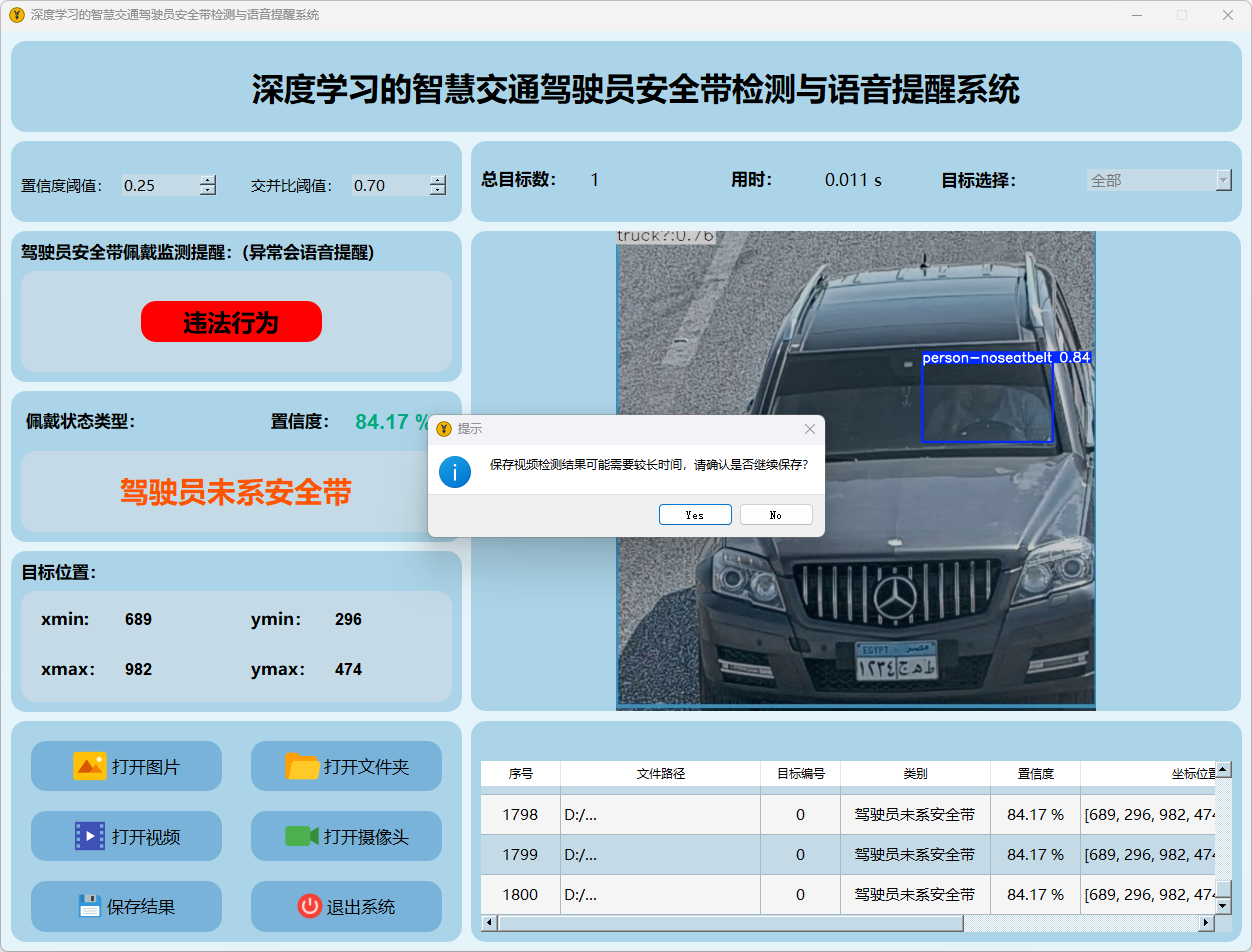1252x952 pixels.
Task: Click the blue info icon in dialog
Action: click(455, 471)
